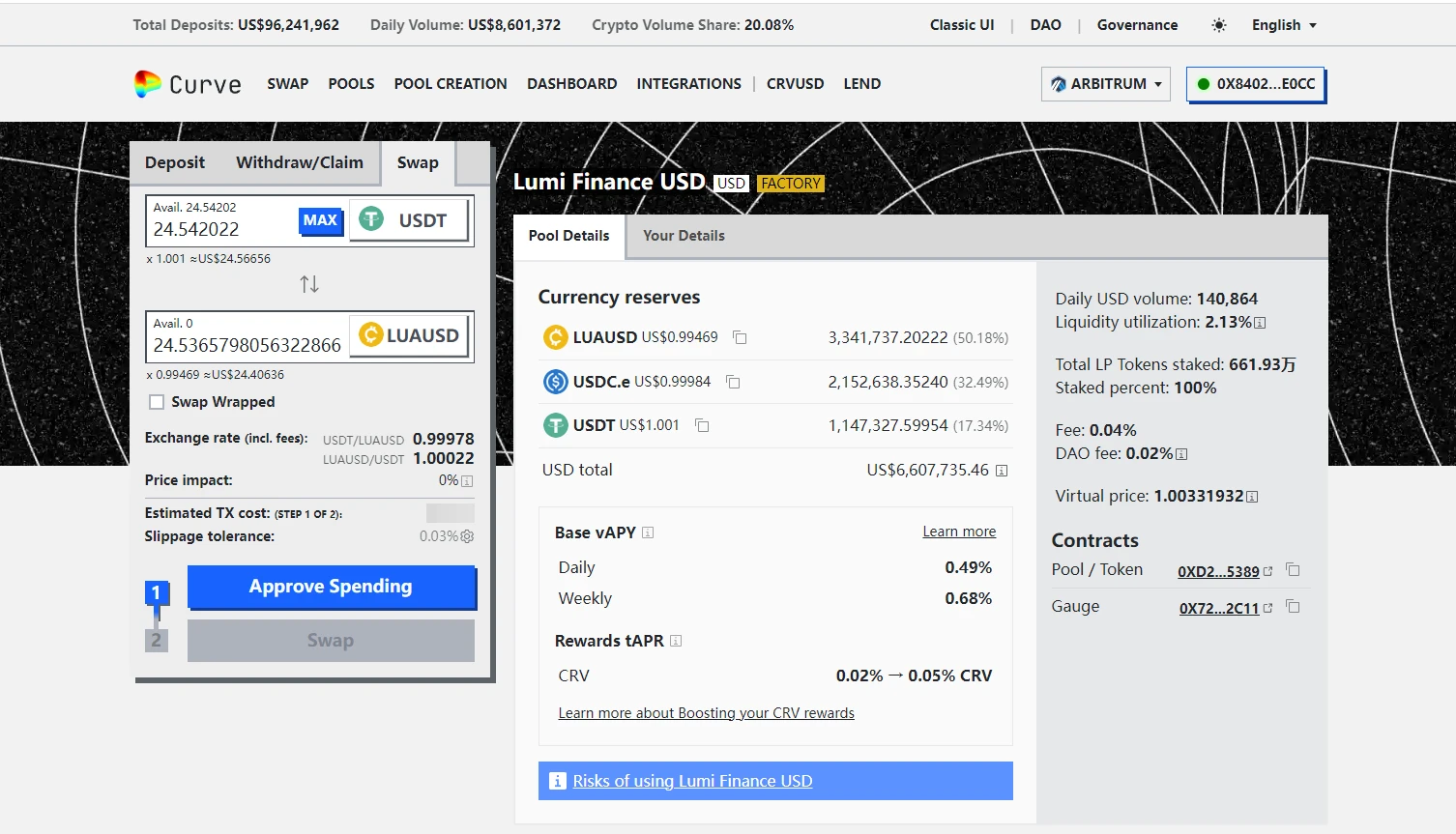1456x834 pixels.
Task: Enable the Swap Wrapped checkbox
Action: point(157,402)
